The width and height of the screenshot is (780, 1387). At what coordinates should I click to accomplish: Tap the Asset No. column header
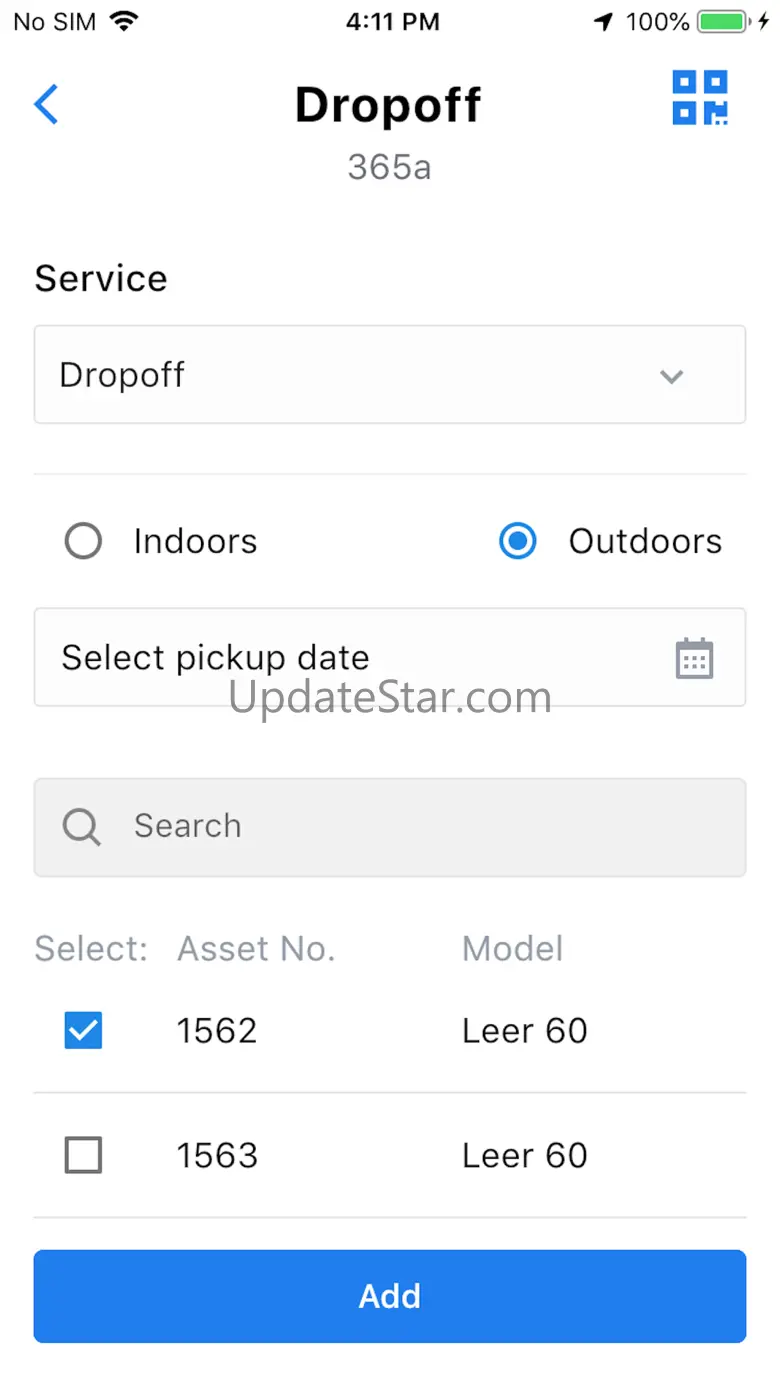pos(256,948)
